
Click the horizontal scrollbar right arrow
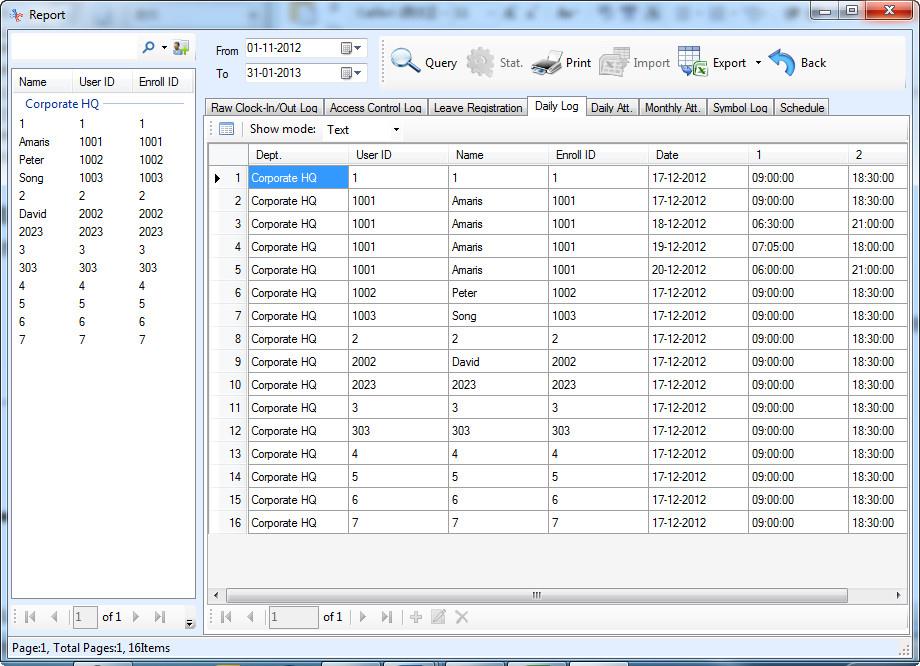pos(899,595)
